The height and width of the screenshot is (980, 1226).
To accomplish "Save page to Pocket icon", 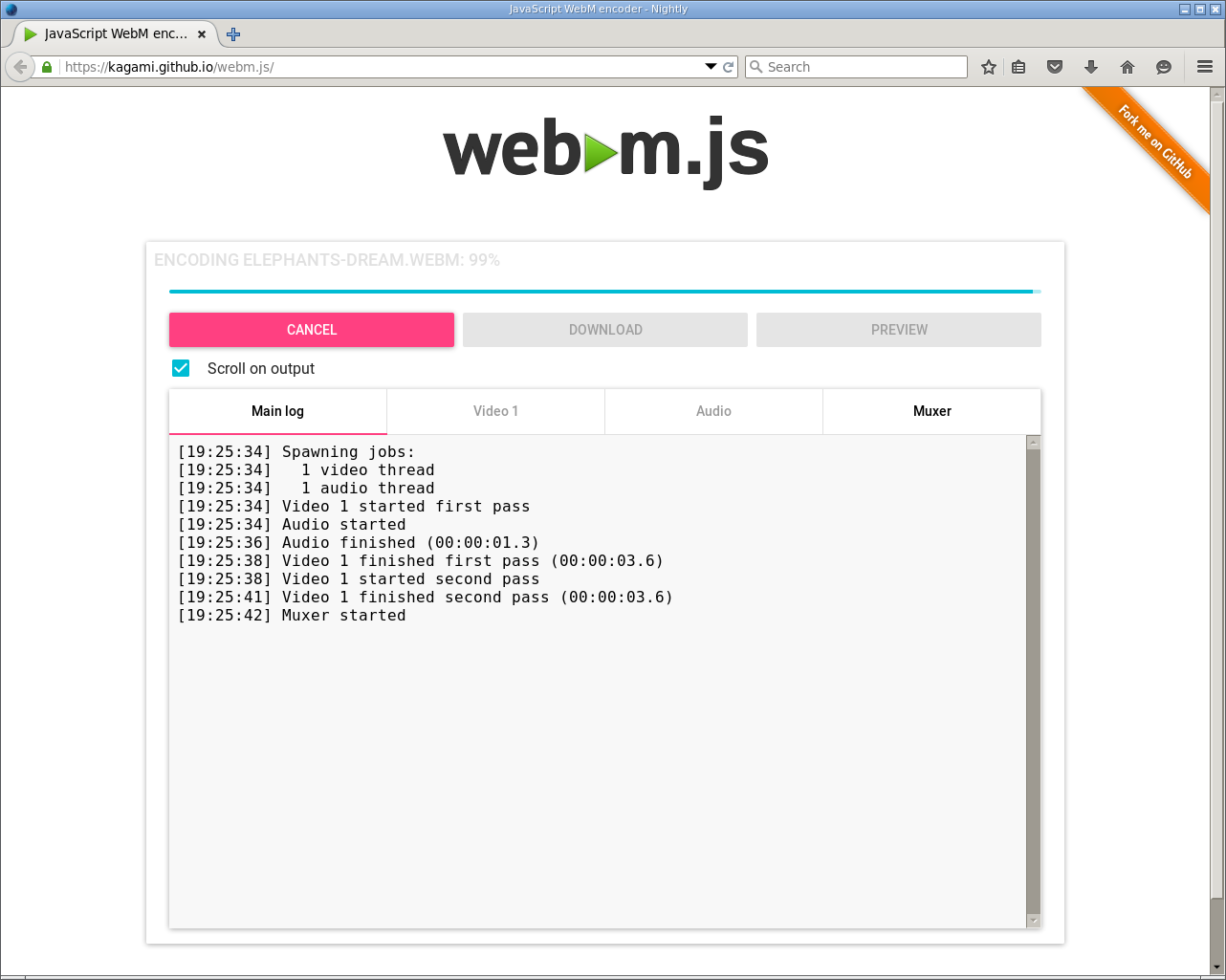I will (x=1055, y=67).
